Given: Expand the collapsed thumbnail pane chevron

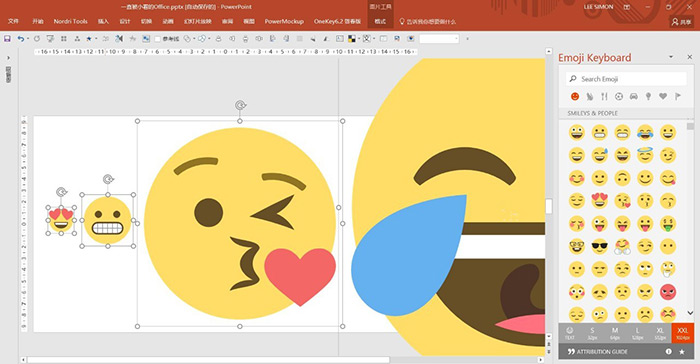Looking at the screenshot, I should 8,58.
